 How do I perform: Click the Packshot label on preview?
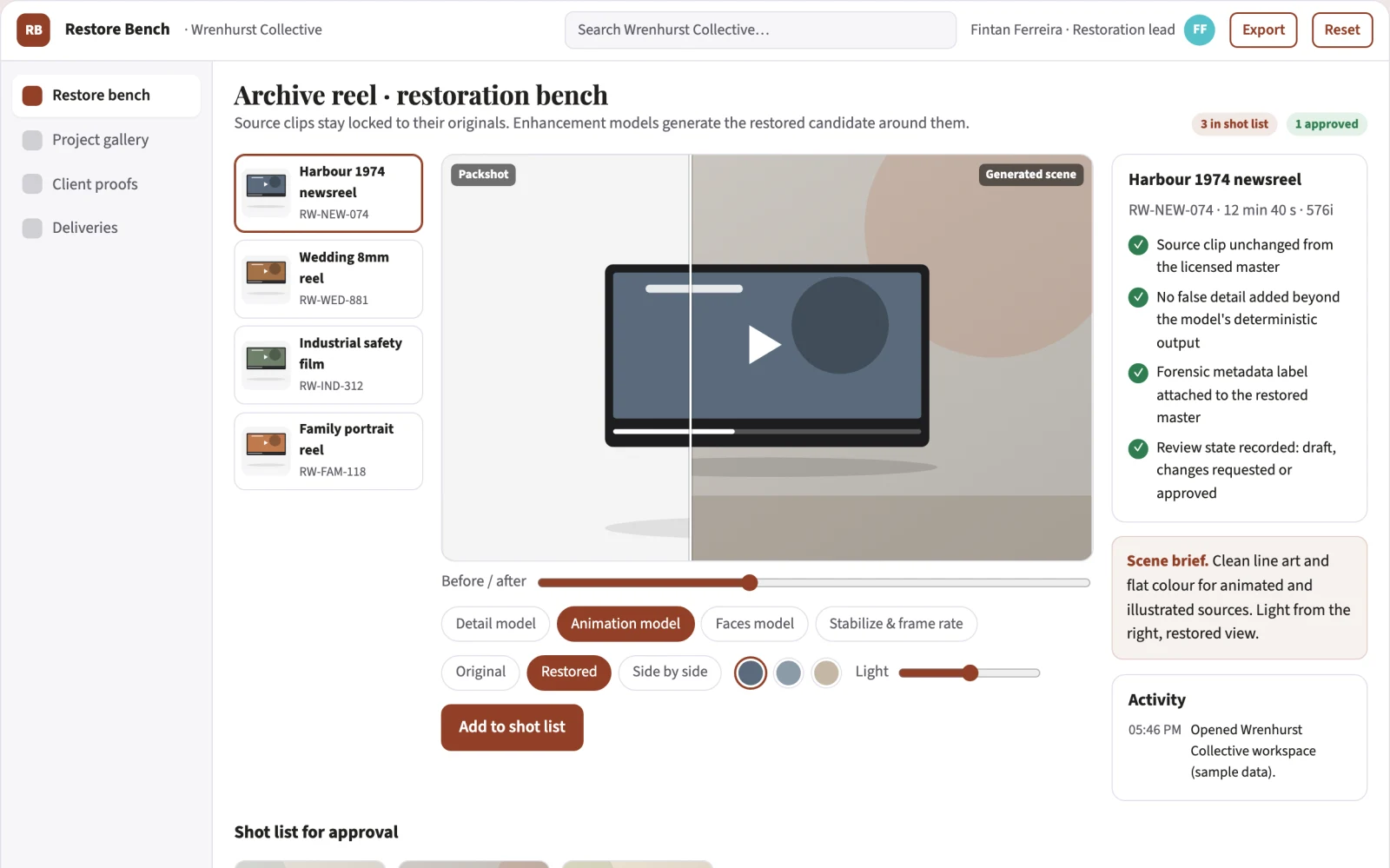[483, 175]
